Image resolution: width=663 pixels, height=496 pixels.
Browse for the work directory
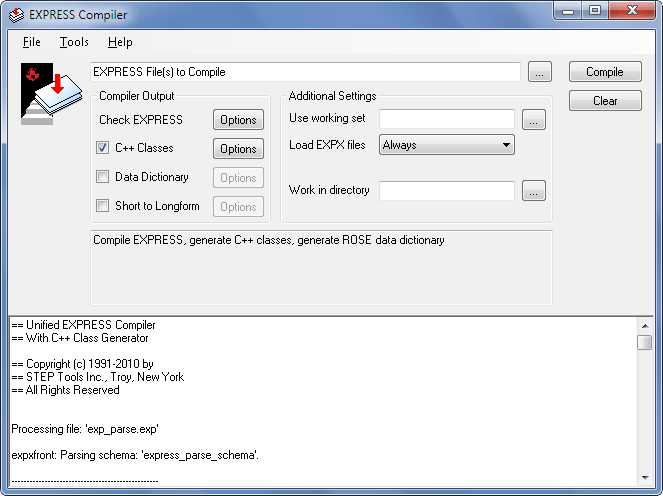pyautogui.click(x=534, y=191)
